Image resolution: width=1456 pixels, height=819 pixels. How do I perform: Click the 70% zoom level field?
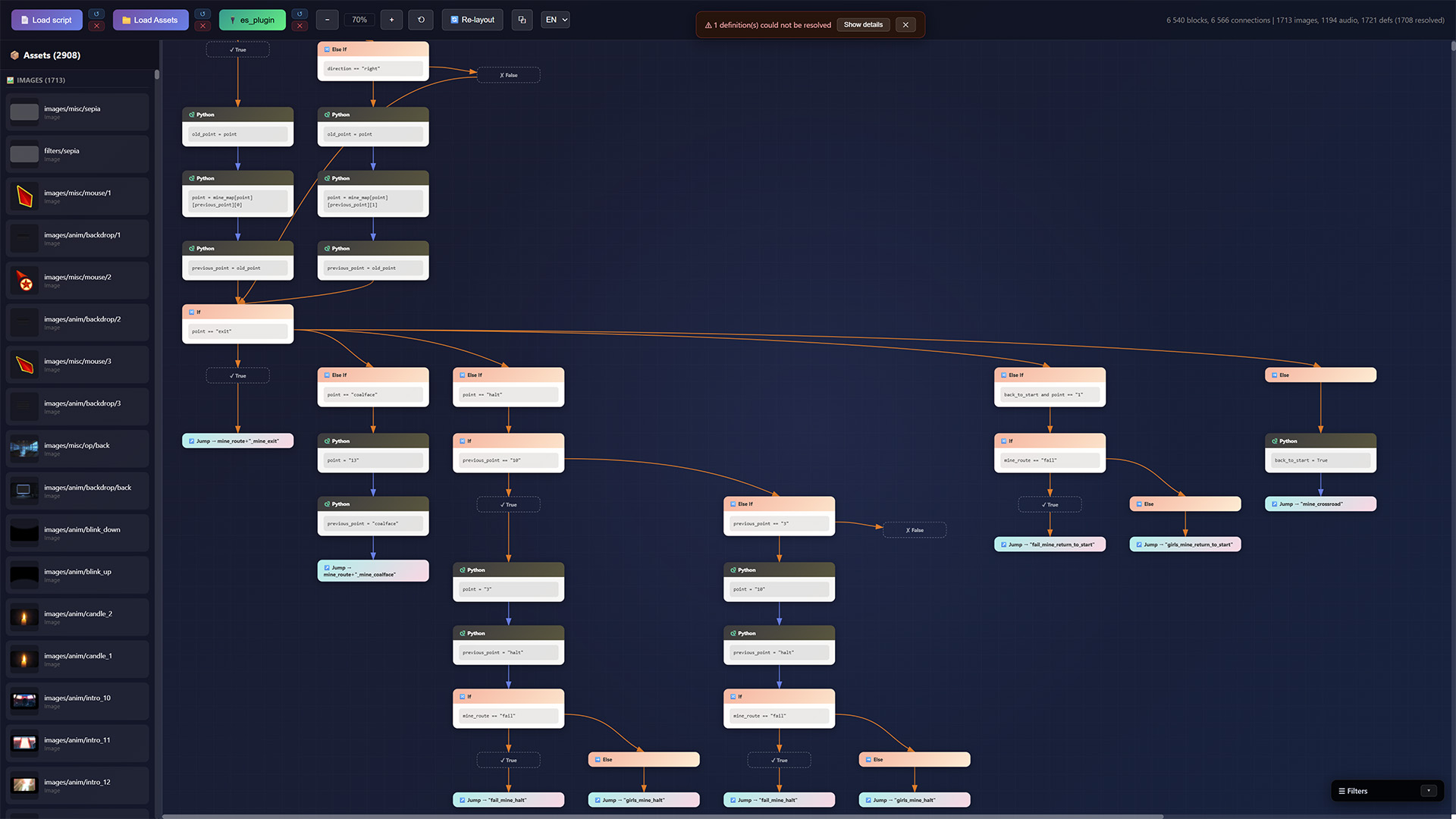coord(359,20)
